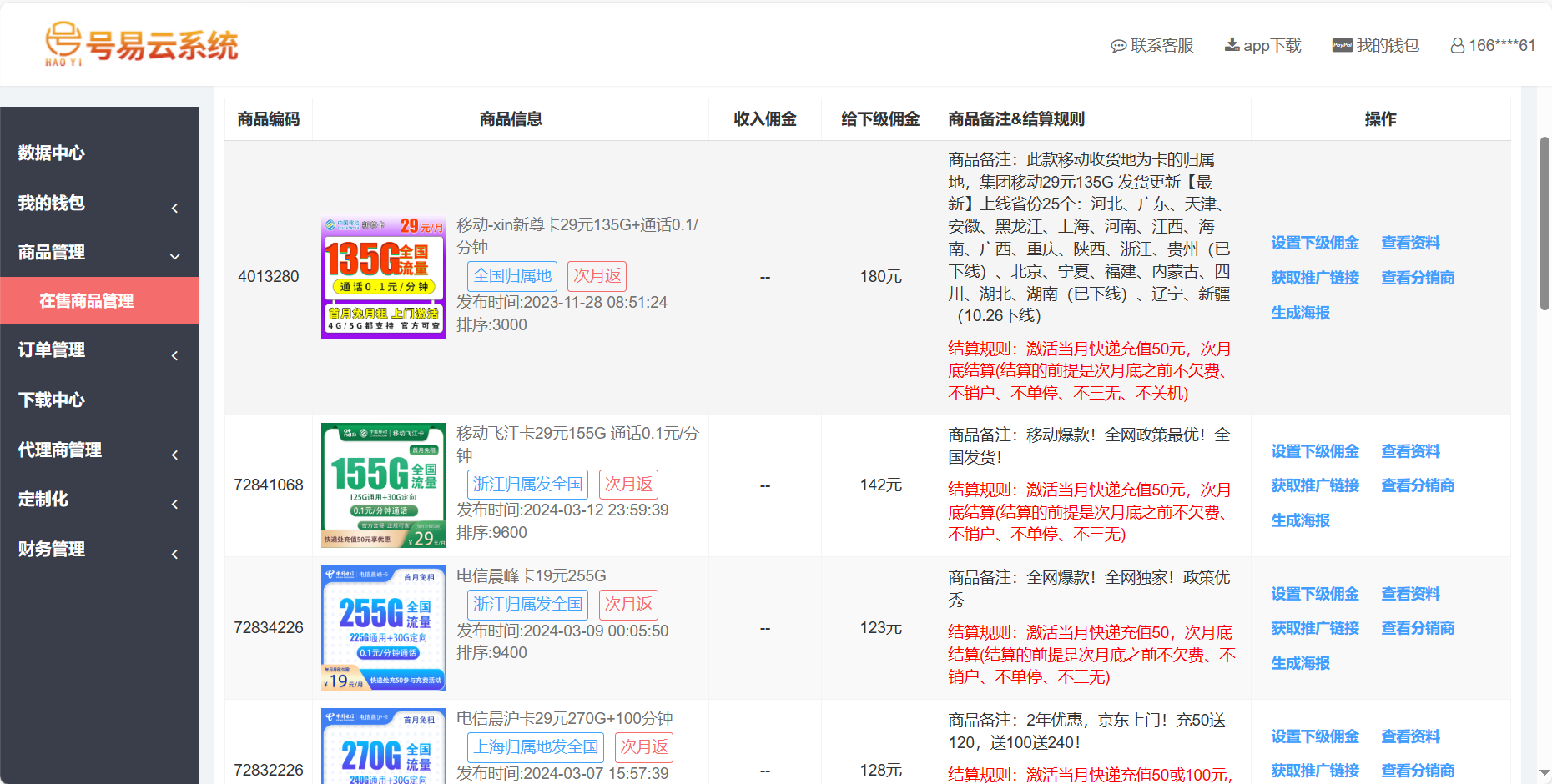
Task: Click the 上海归属地发全国 tag
Action: [x=536, y=747]
